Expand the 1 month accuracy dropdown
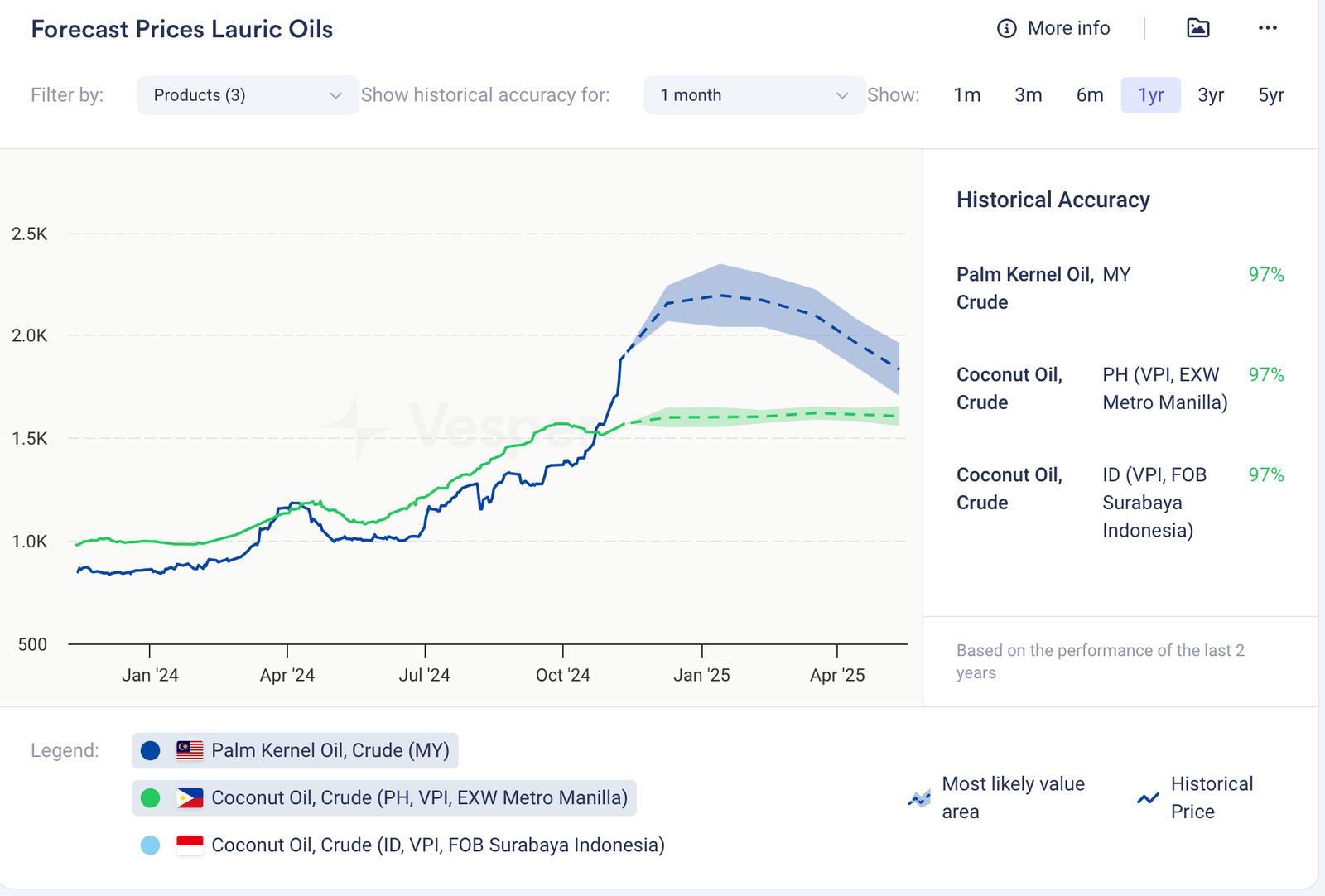The width and height of the screenshot is (1325, 896). click(754, 95)
